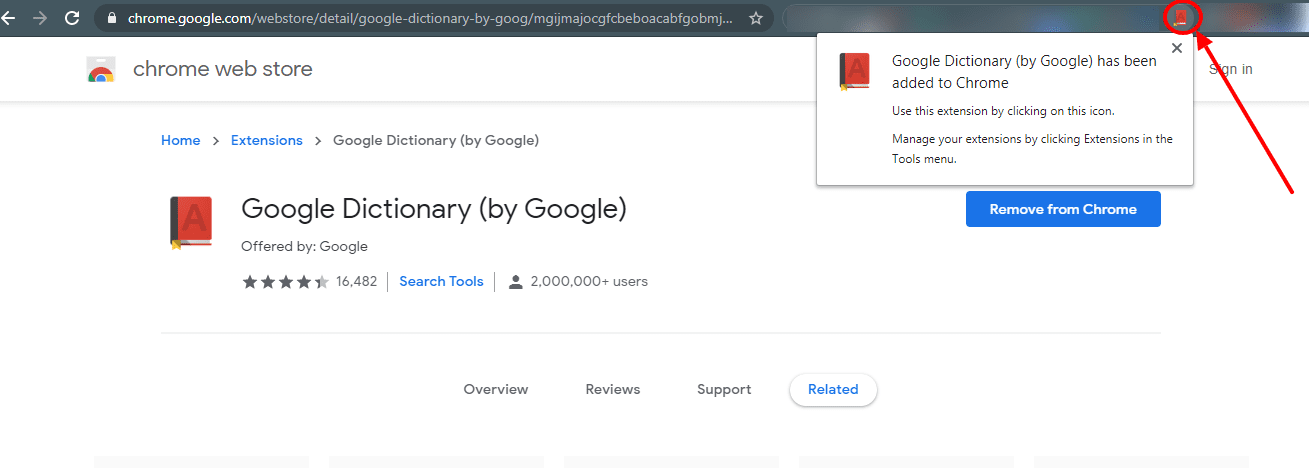Click the chrome web store logo
This screenshot has width=1309, height=468.
pyautogui.click(x=101, y=70)
